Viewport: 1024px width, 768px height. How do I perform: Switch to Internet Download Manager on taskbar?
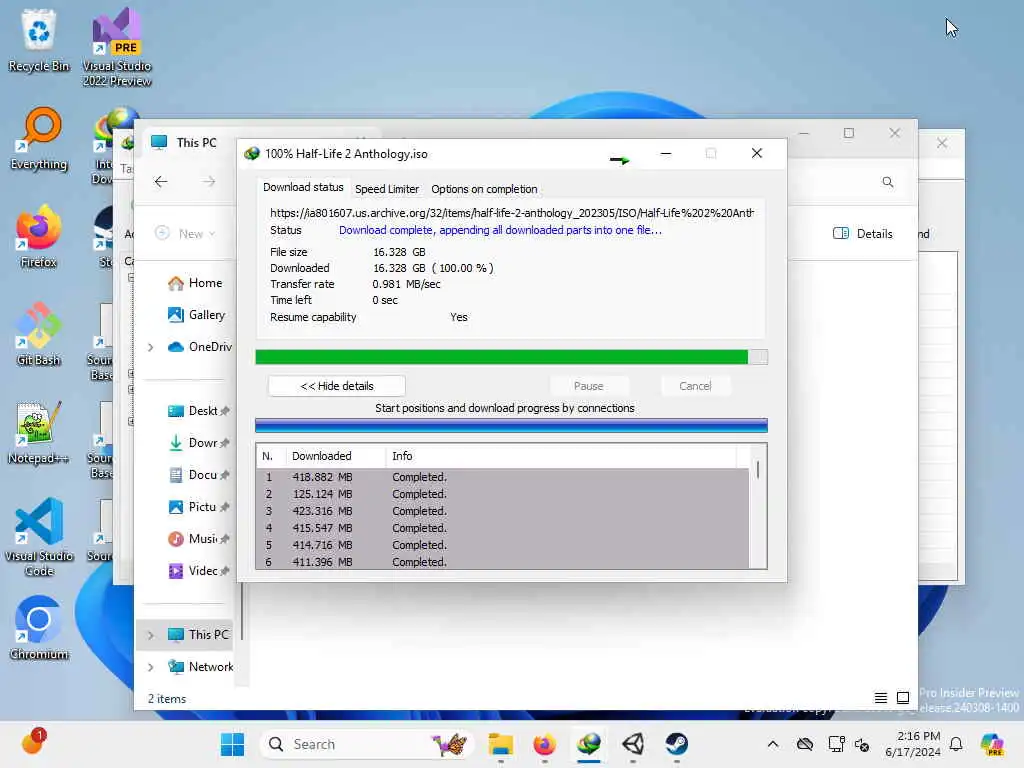[589, 744]
